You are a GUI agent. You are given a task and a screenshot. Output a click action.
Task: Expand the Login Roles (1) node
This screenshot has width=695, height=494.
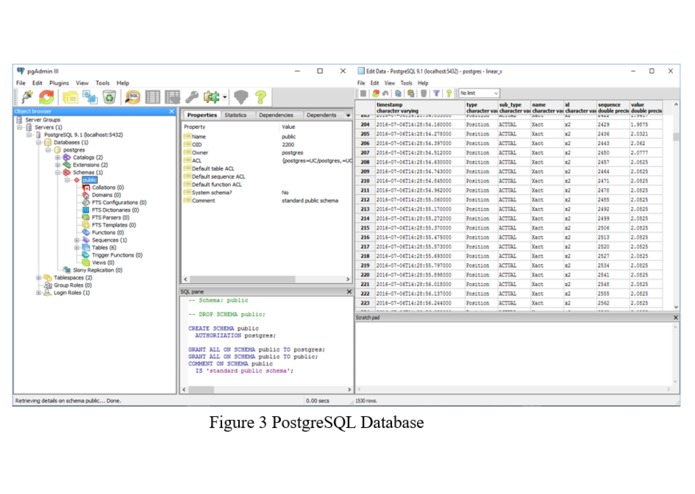(x=39, y=293)
